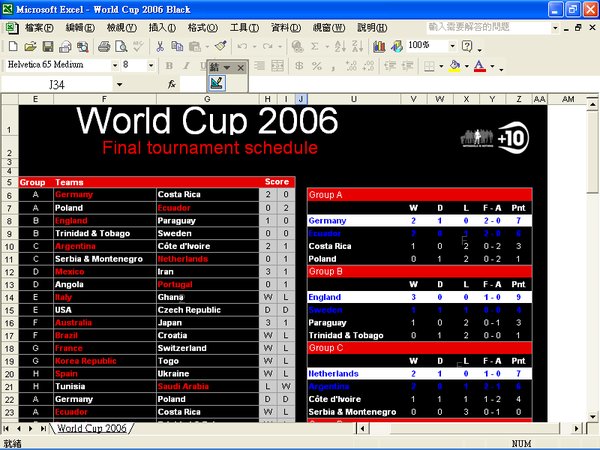Screen dimensions: 600x450
Task: Open a file with the folder icon
Action: [x=30, y=46]
